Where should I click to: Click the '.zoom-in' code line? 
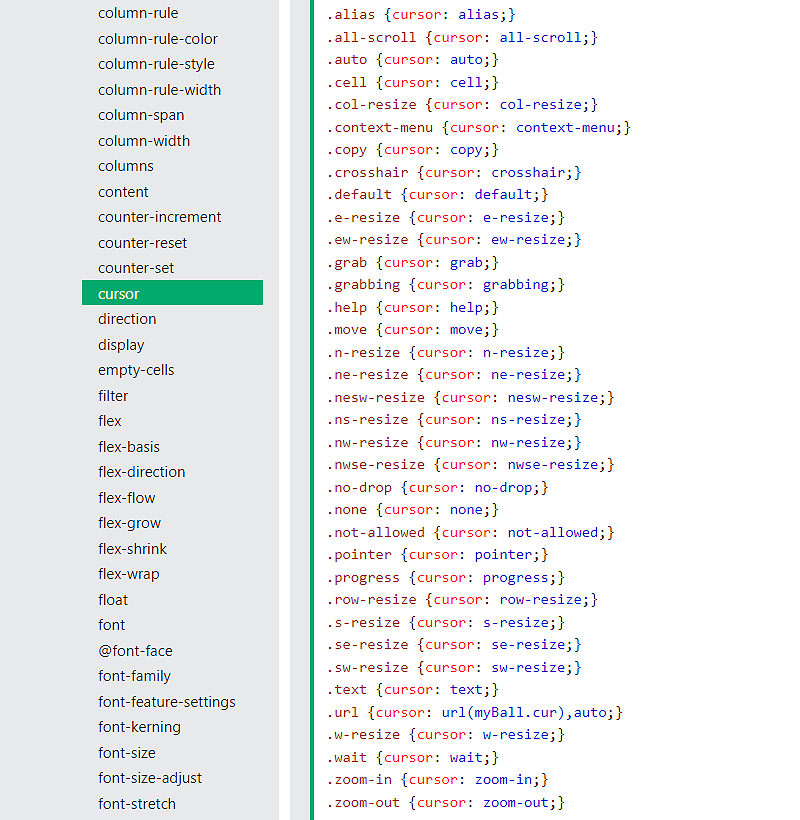438,779
